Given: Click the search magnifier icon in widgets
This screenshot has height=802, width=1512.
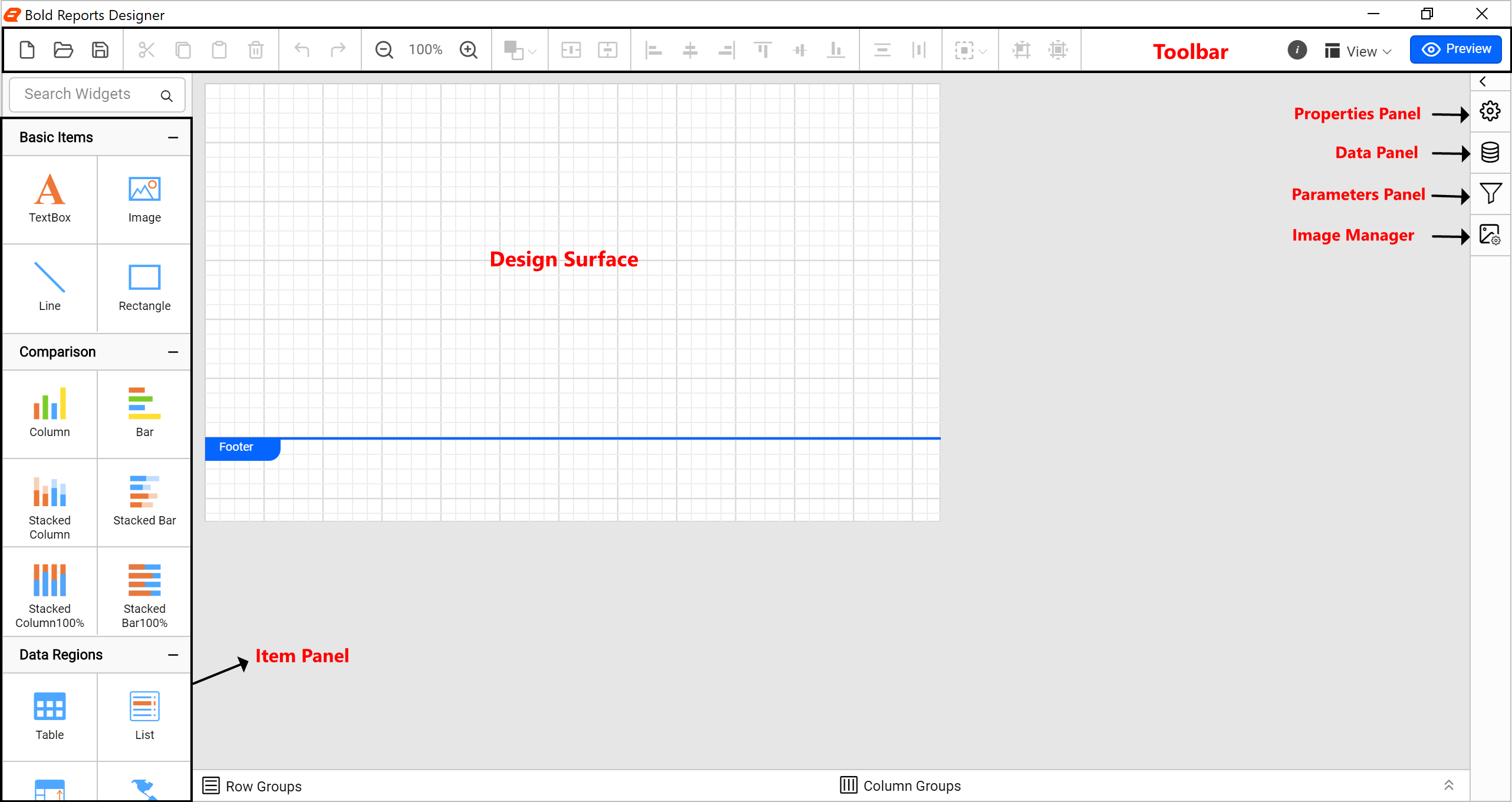Looking at the screenshot, I should coord(167,95).
